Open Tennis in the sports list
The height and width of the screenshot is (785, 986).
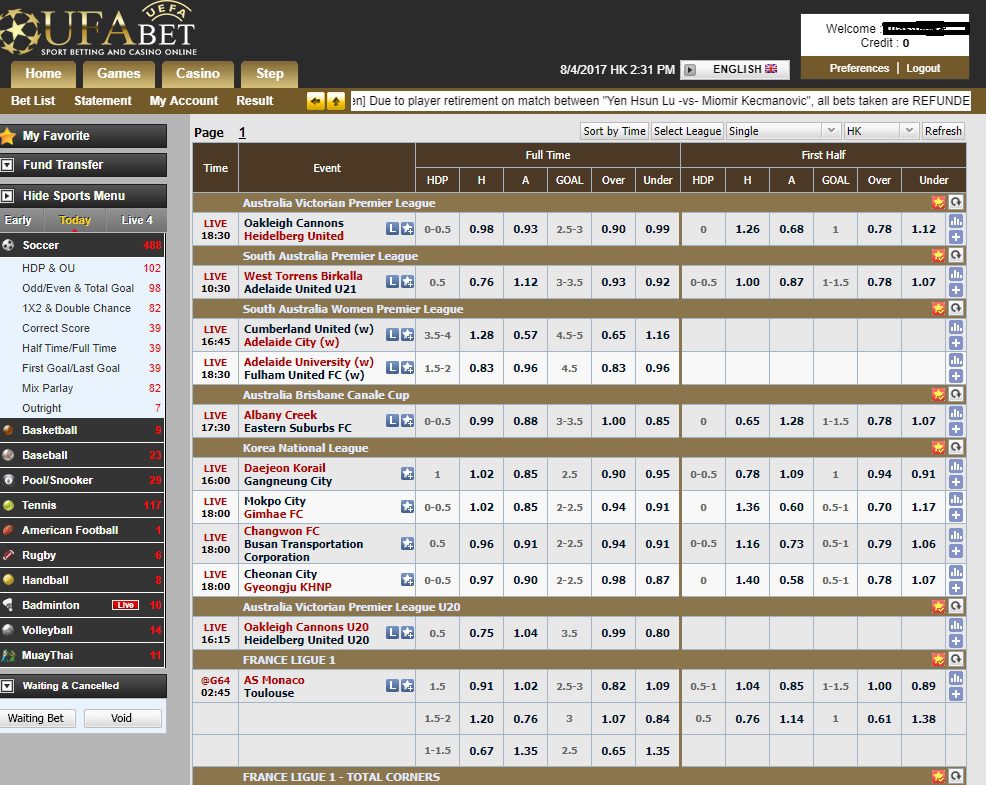tap(40, 505)
